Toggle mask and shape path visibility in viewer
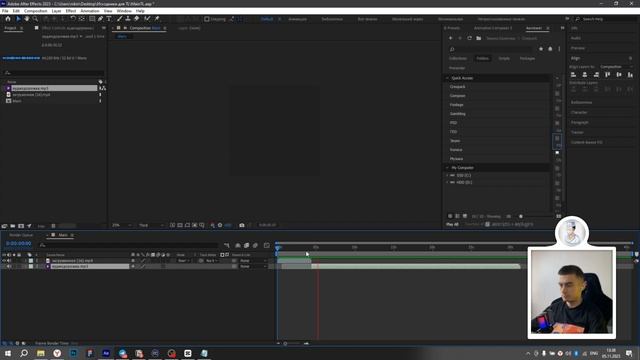Screen dimensions: 640x360 pos(187,225)
